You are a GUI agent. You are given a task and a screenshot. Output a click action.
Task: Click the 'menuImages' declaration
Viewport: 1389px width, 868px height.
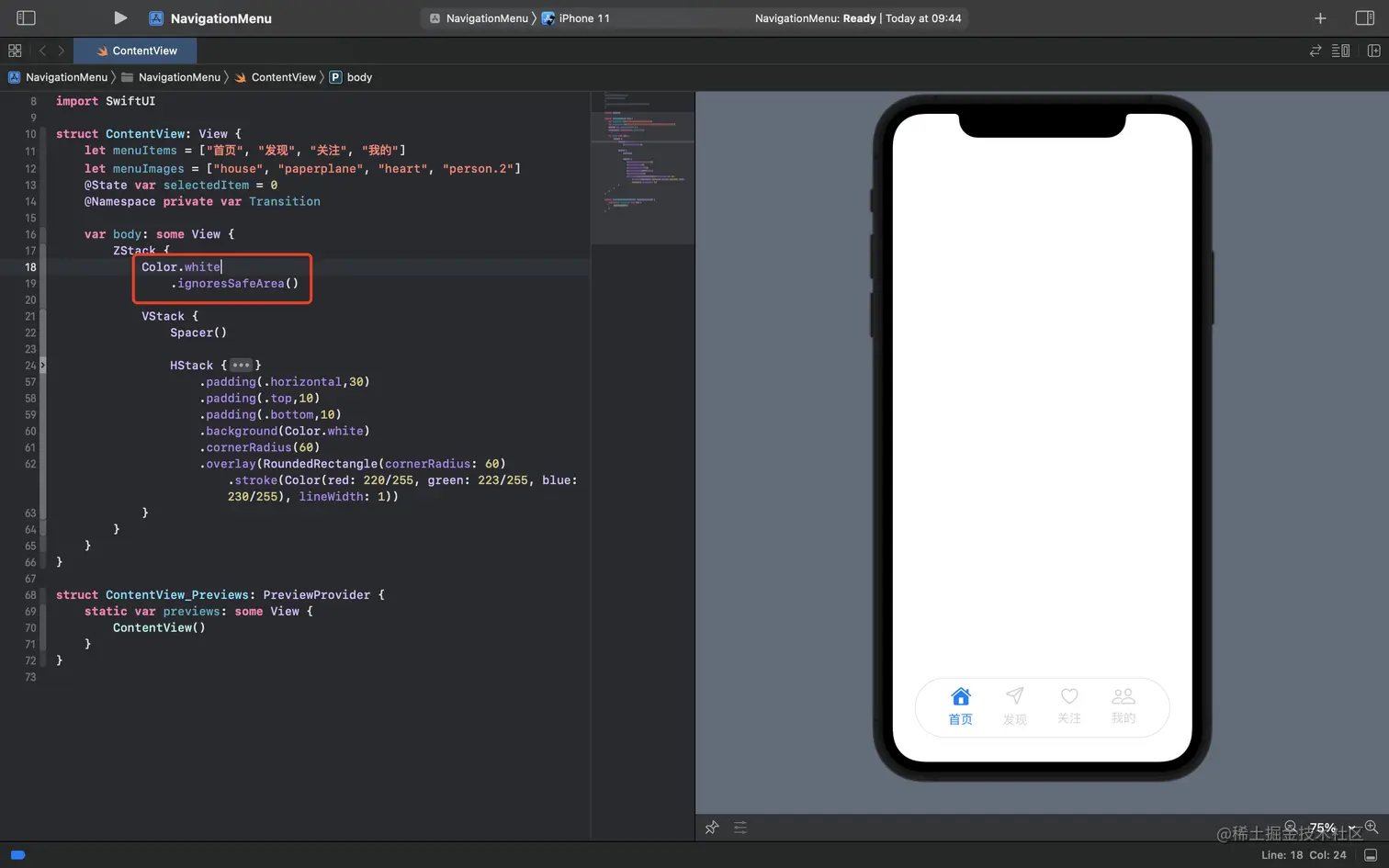point(148,169)
